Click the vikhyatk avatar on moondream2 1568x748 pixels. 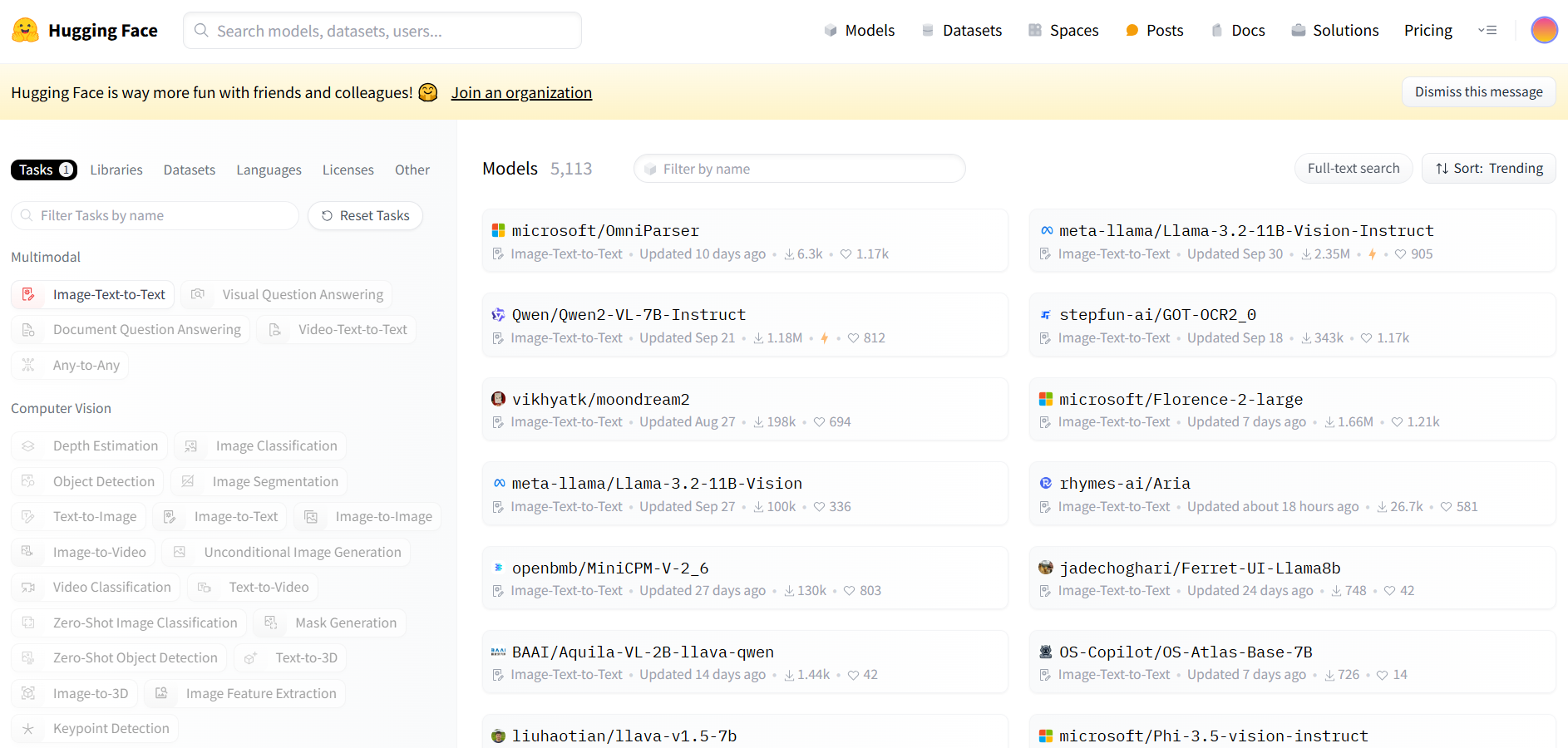498,399
